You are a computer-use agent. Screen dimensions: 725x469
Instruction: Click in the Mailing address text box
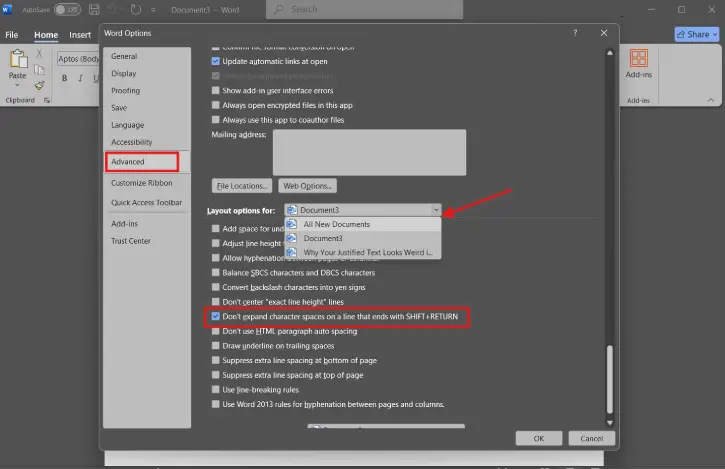pos(369,152)
